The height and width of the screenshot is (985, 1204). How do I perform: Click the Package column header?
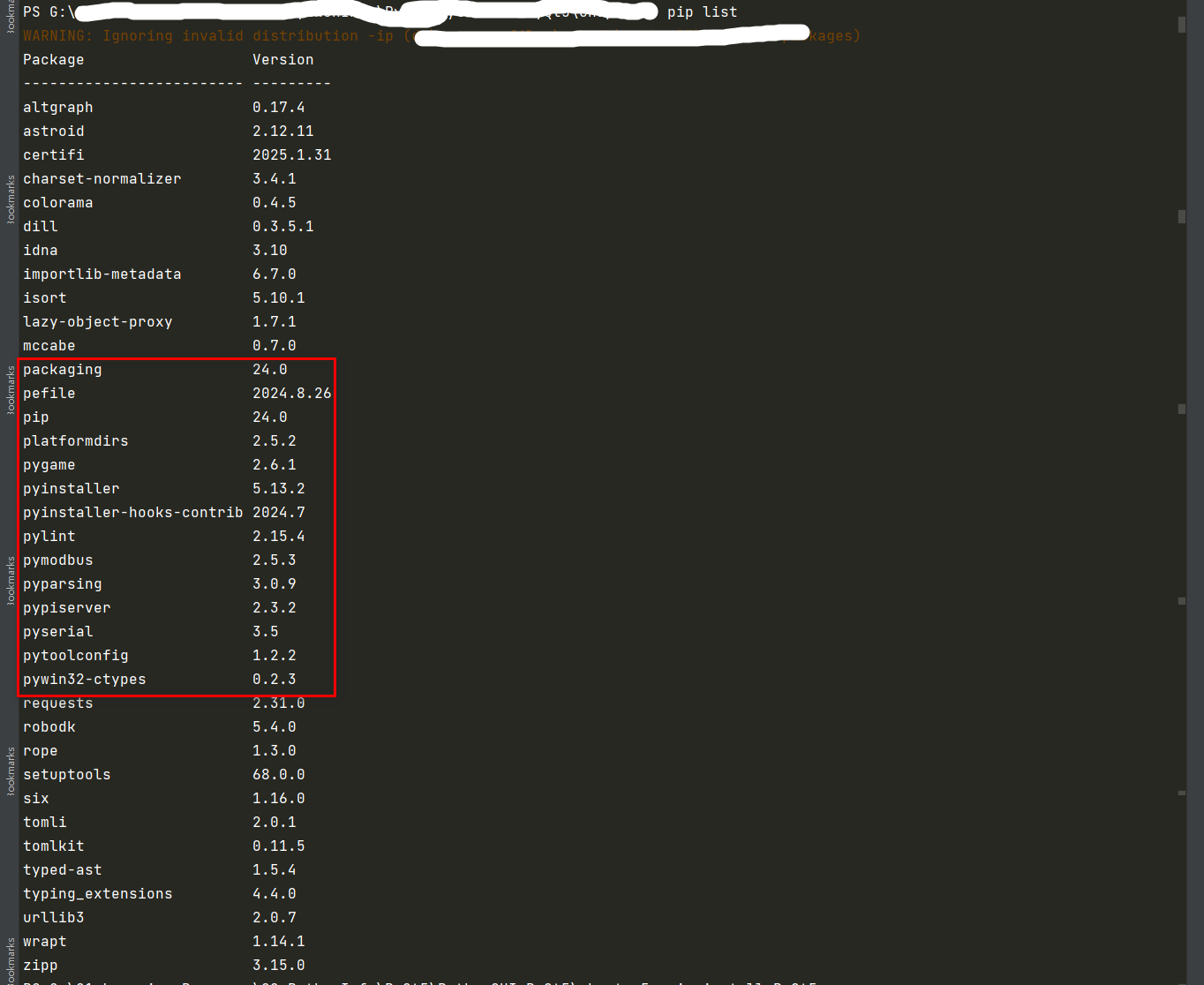53,59
